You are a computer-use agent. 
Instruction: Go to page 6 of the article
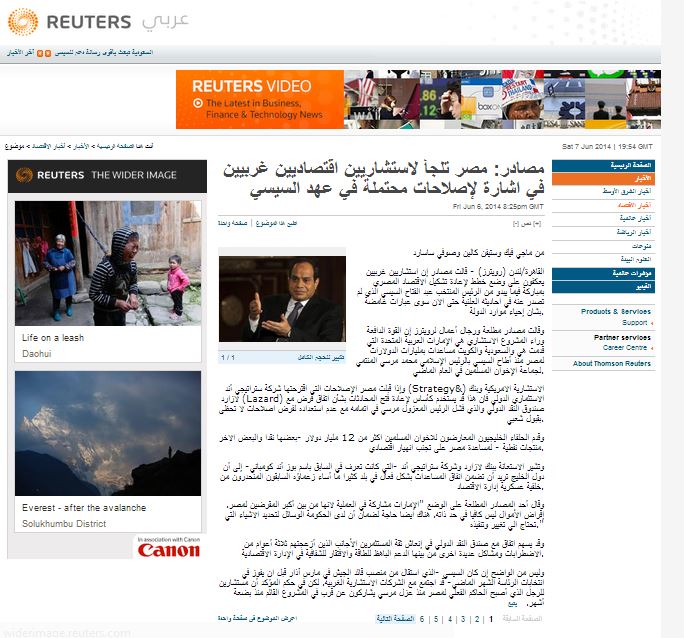(422, 619)
